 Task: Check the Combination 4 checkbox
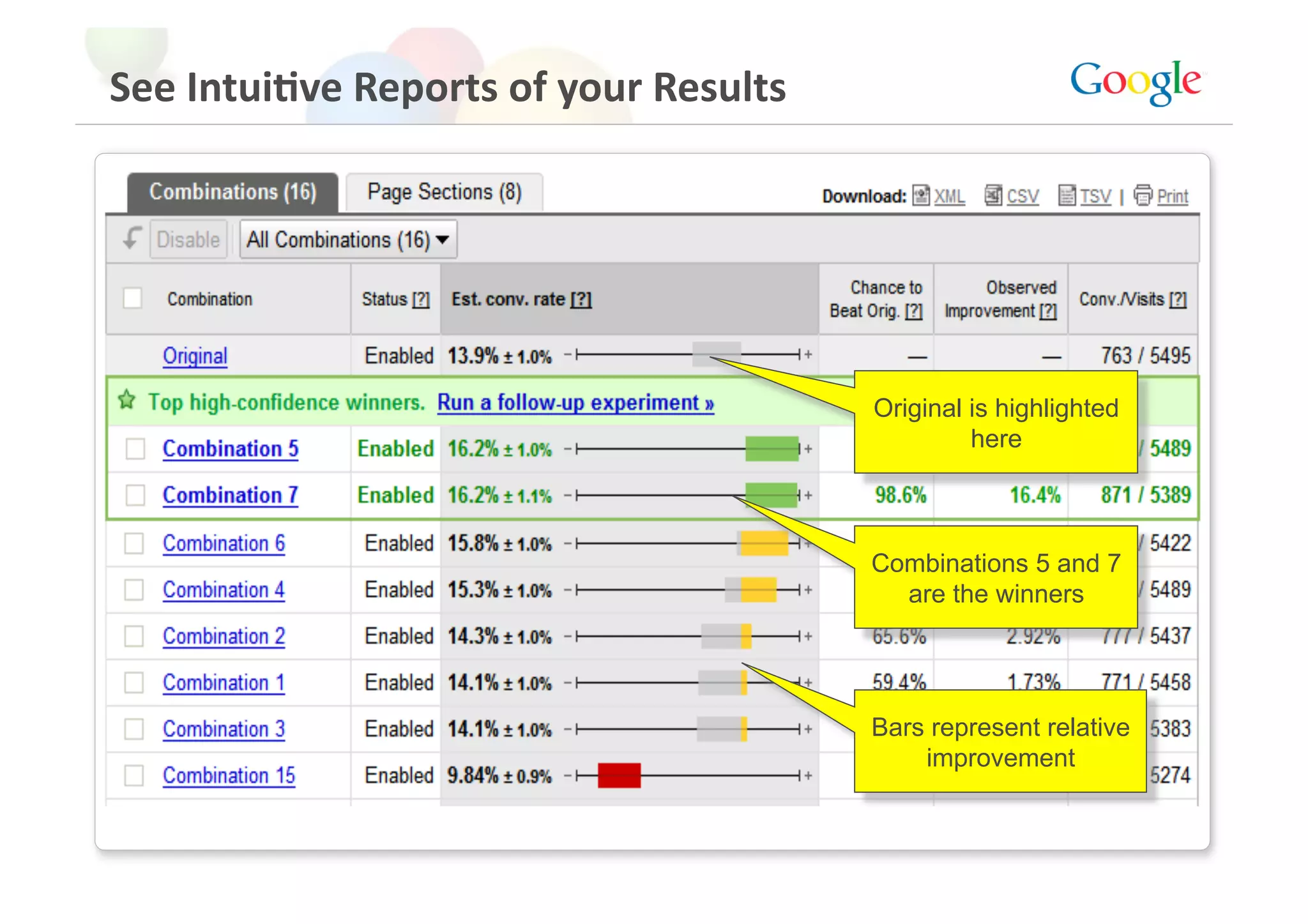(x=134, y=589)
